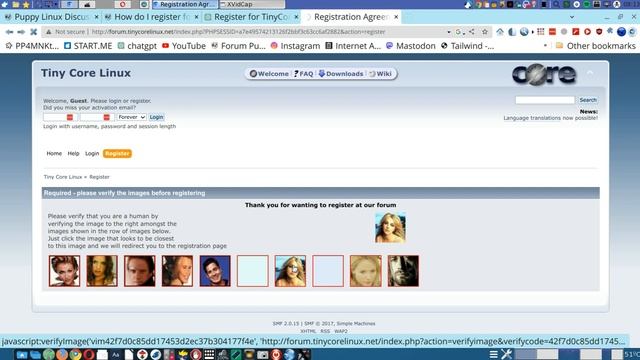Share this page via the share icon

[472, 32]
